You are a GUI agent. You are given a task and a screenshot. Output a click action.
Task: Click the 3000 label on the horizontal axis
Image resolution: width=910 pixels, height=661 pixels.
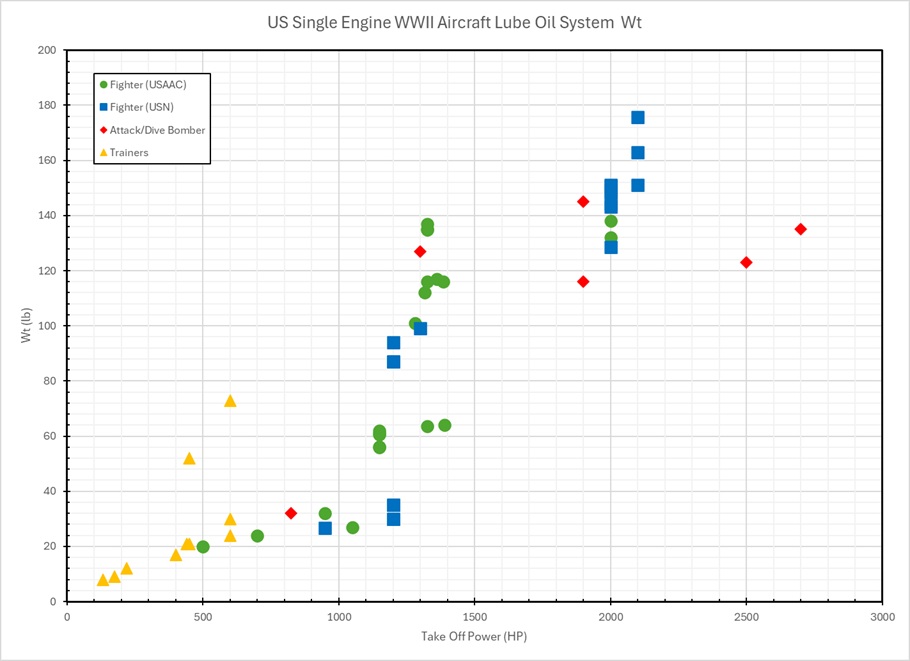(881, 617)
